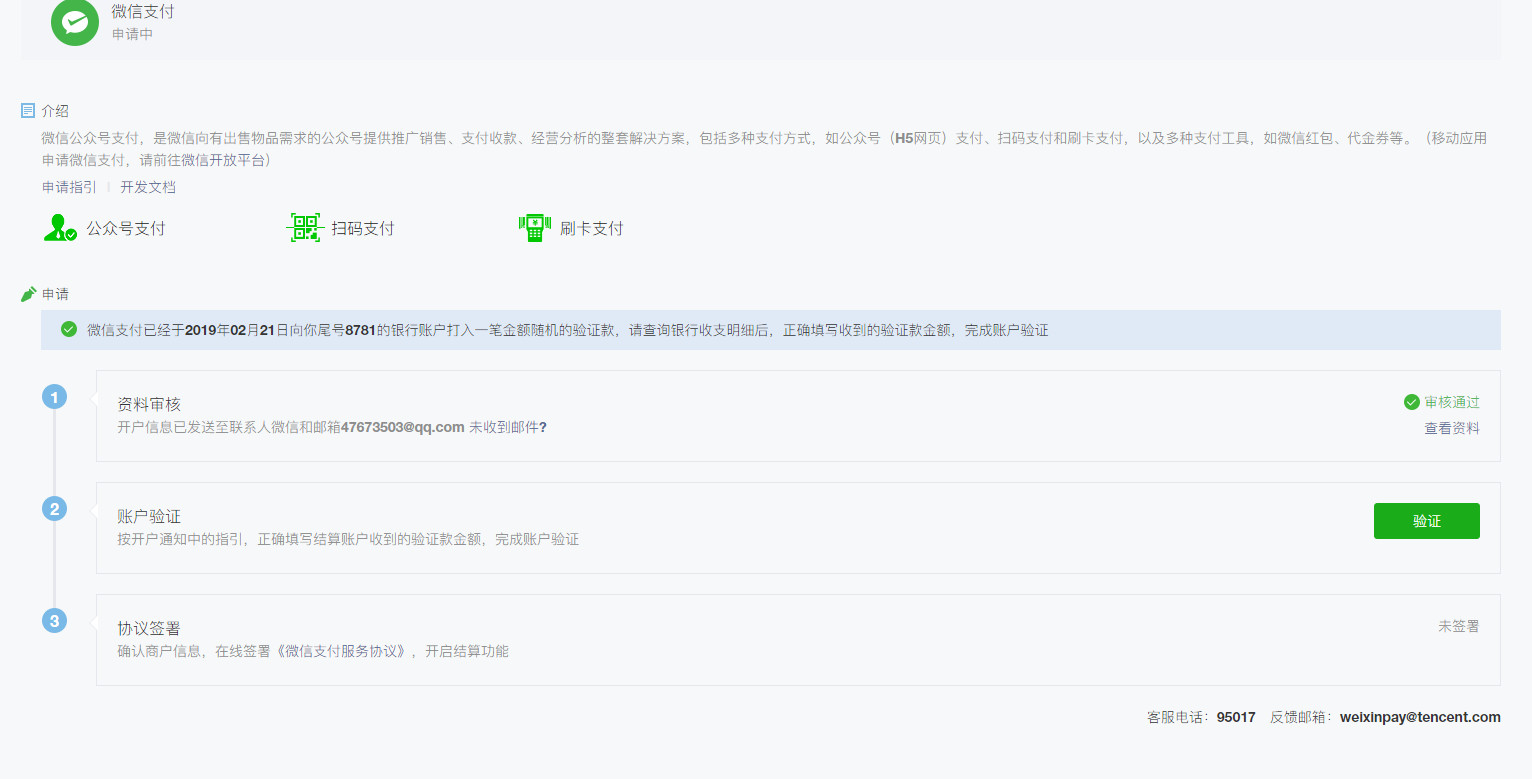Click the 协议签署 step heading
This screenshot has height=779, width=1532.
tap(149, 628)
